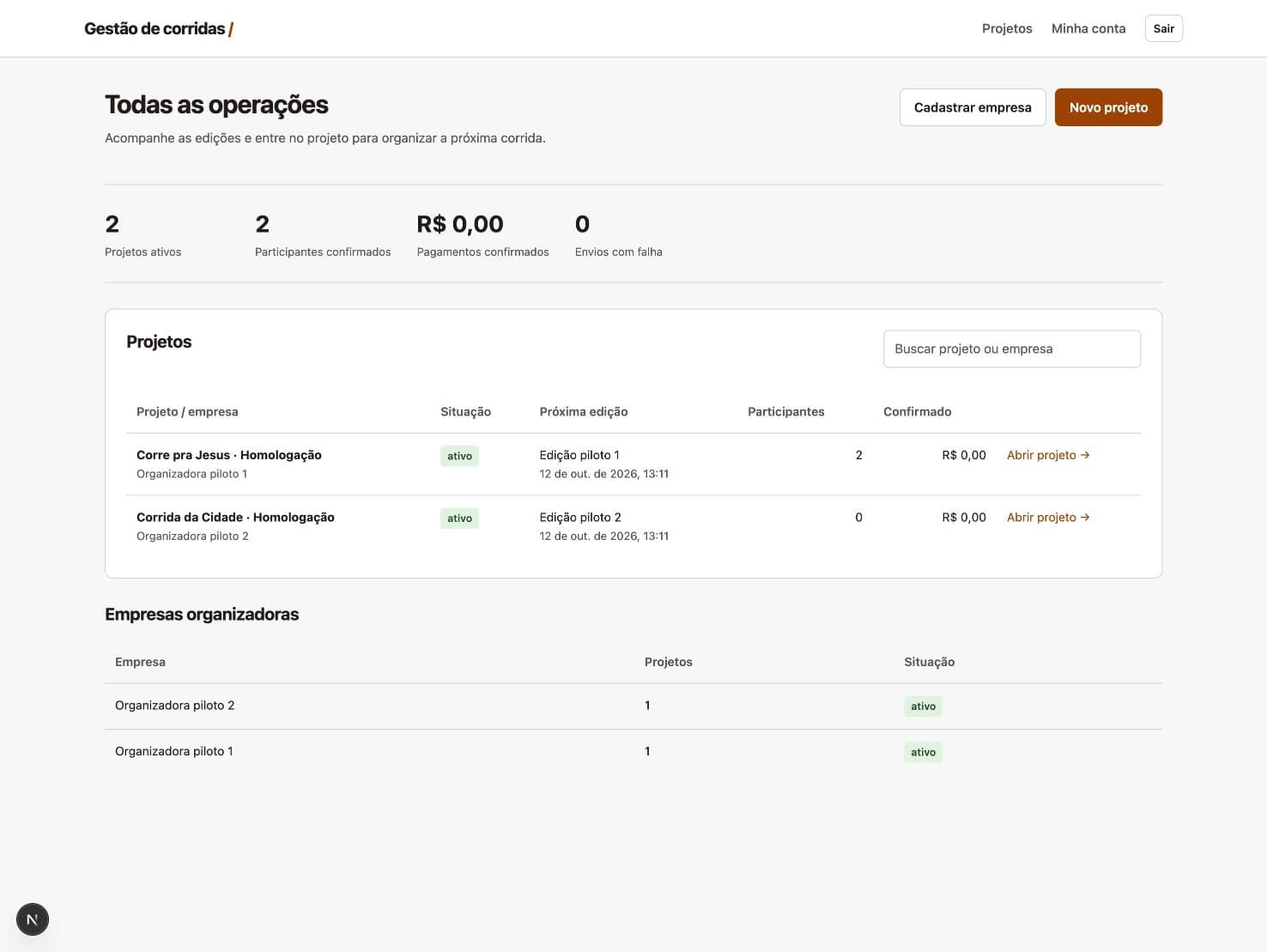1267x952 pixels.
Task: Click ativo badge for Organizadora piloto 2 company
Action: pos(923,706)
